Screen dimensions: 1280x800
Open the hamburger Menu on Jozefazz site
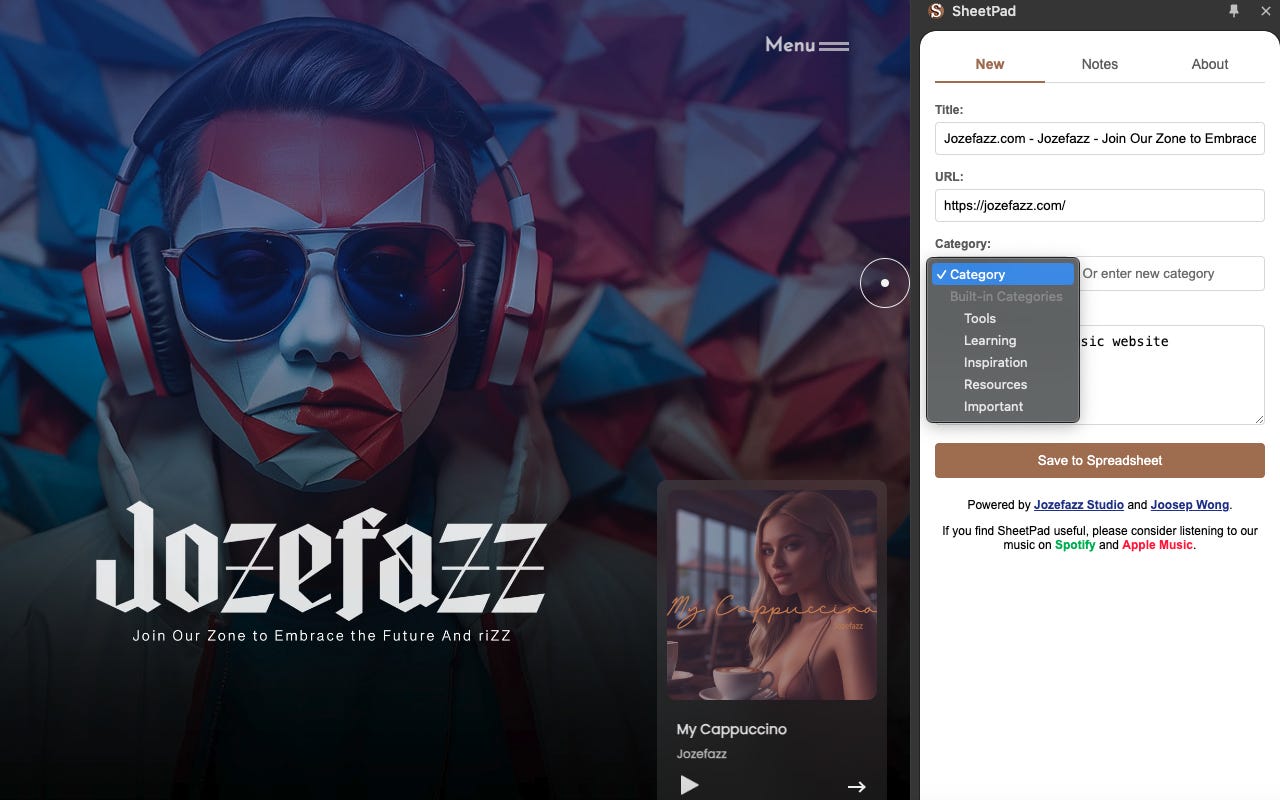coord(807,45)
